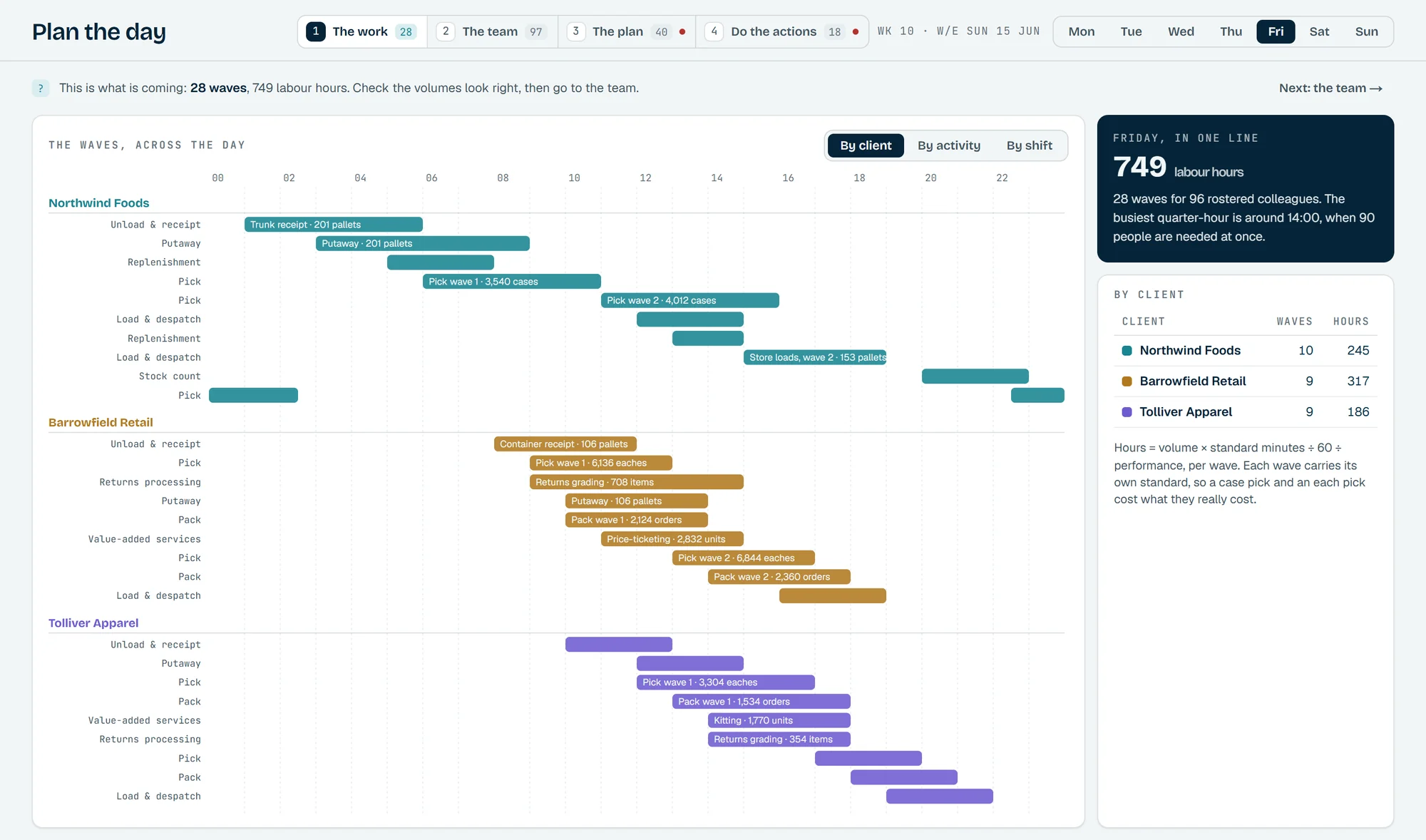Click Northwind Foods in the By client table
Viewport: 1426px width, 840px height.
point(1190,351)
